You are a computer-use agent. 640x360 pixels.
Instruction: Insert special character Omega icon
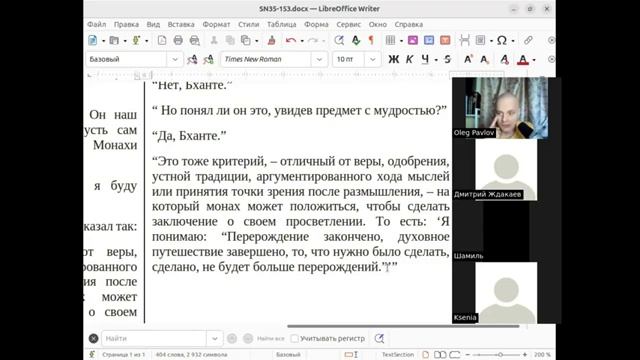pyautogui.click(x=502, y=40)
